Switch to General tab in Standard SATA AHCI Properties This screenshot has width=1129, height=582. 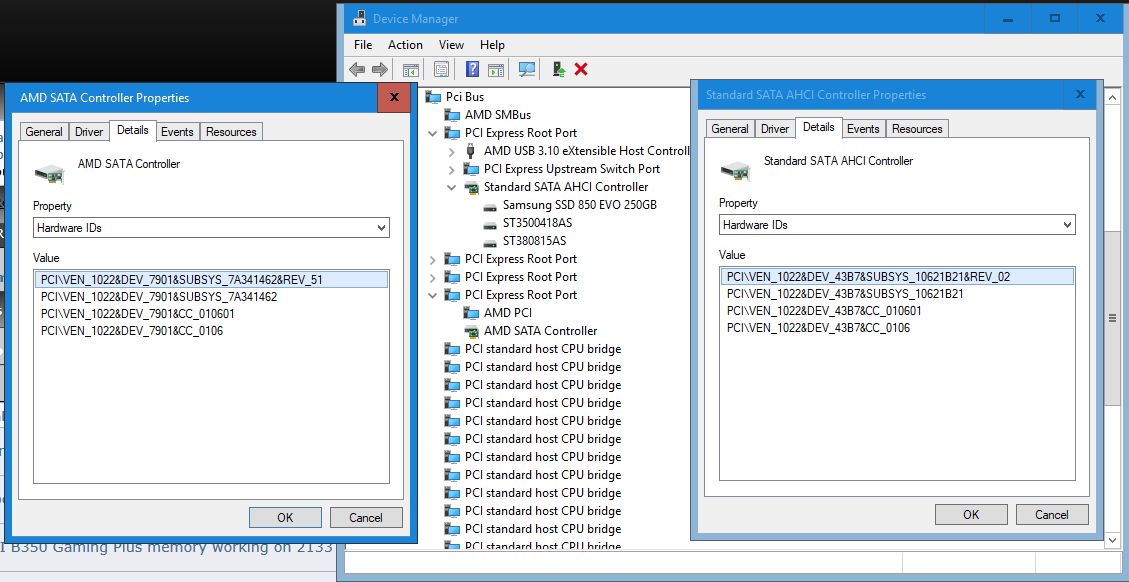tap(730, 129)
